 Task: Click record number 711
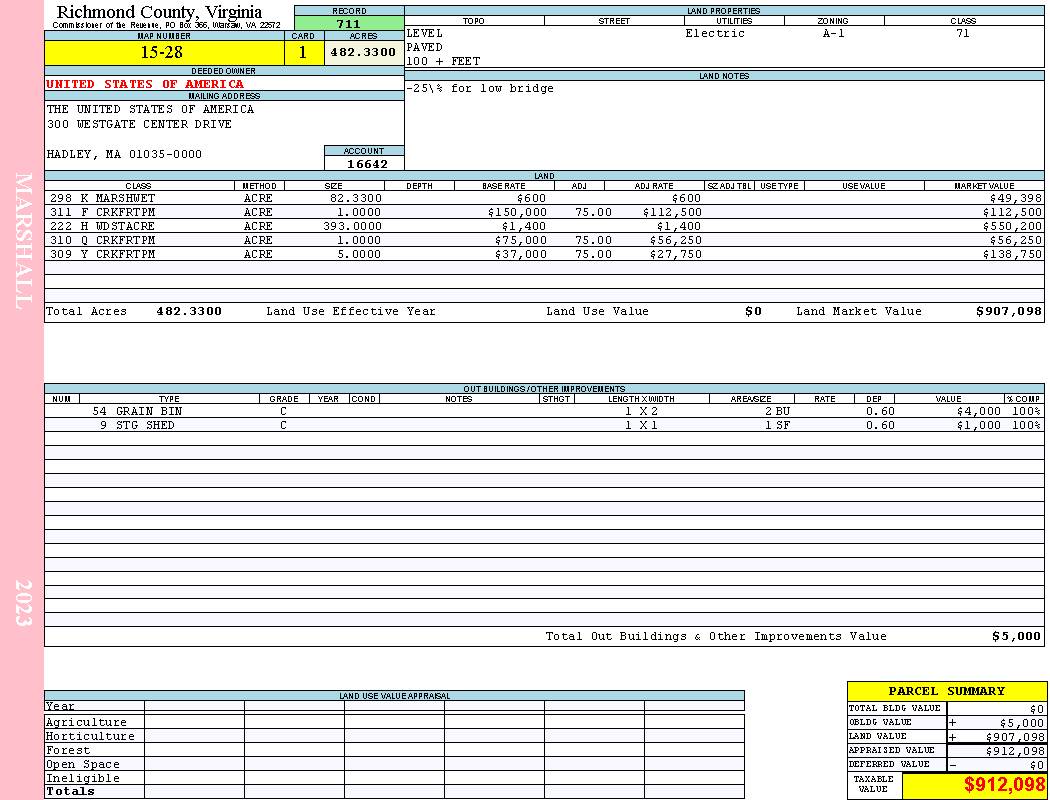pyautogui.click(x=349, y=23)
